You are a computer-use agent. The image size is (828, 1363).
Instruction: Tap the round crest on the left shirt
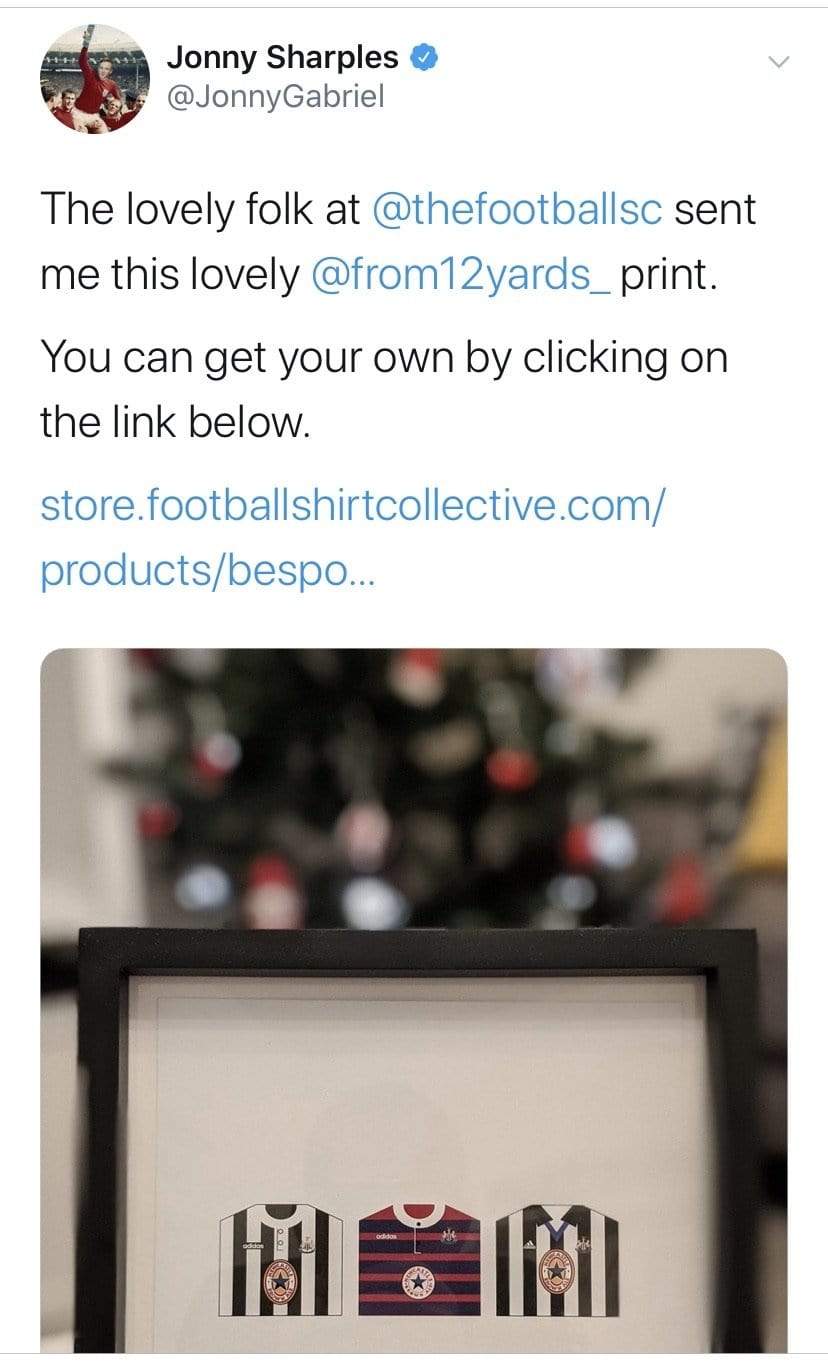281,1287
